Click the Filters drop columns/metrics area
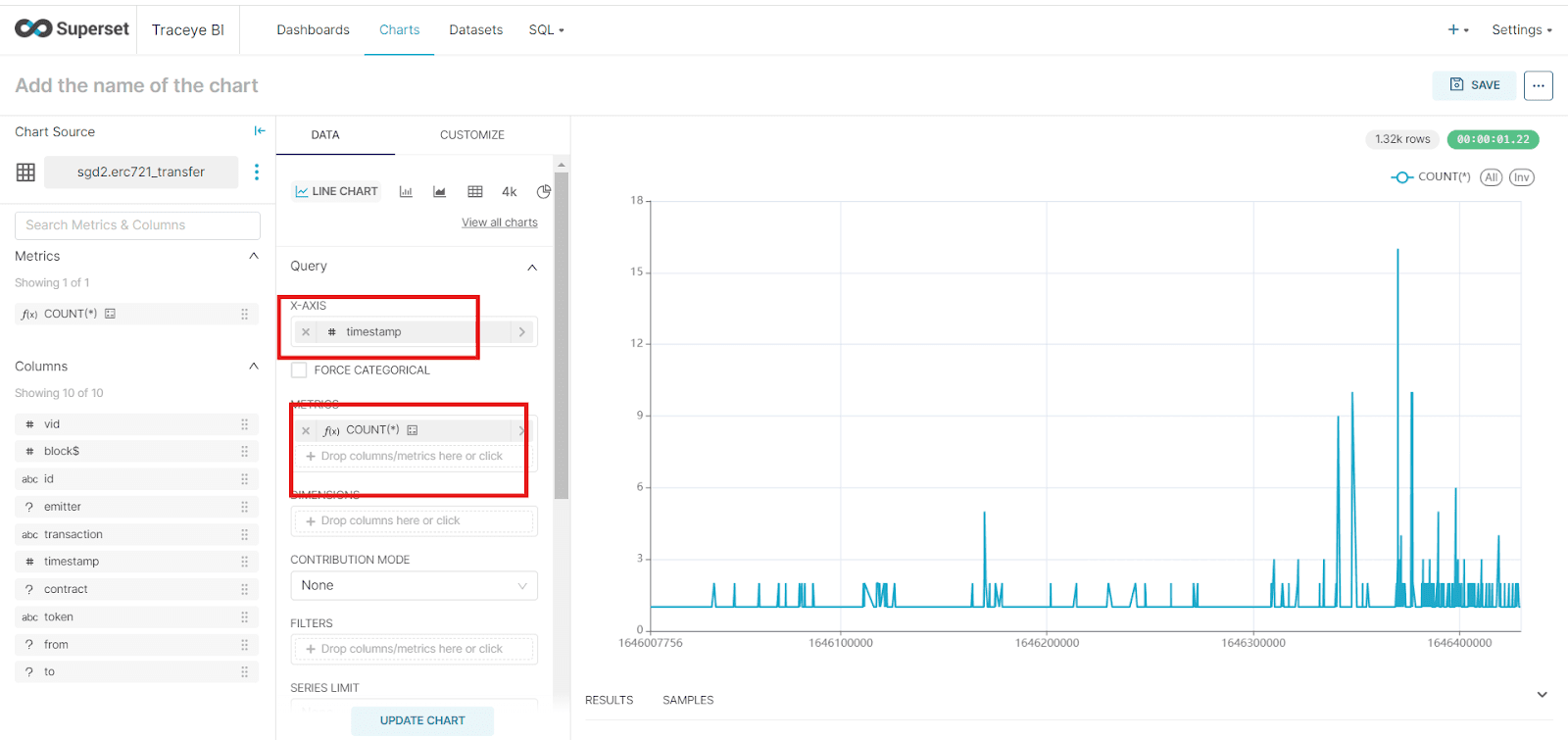This screenshot has width=1568, height=740. click(414, 649)
